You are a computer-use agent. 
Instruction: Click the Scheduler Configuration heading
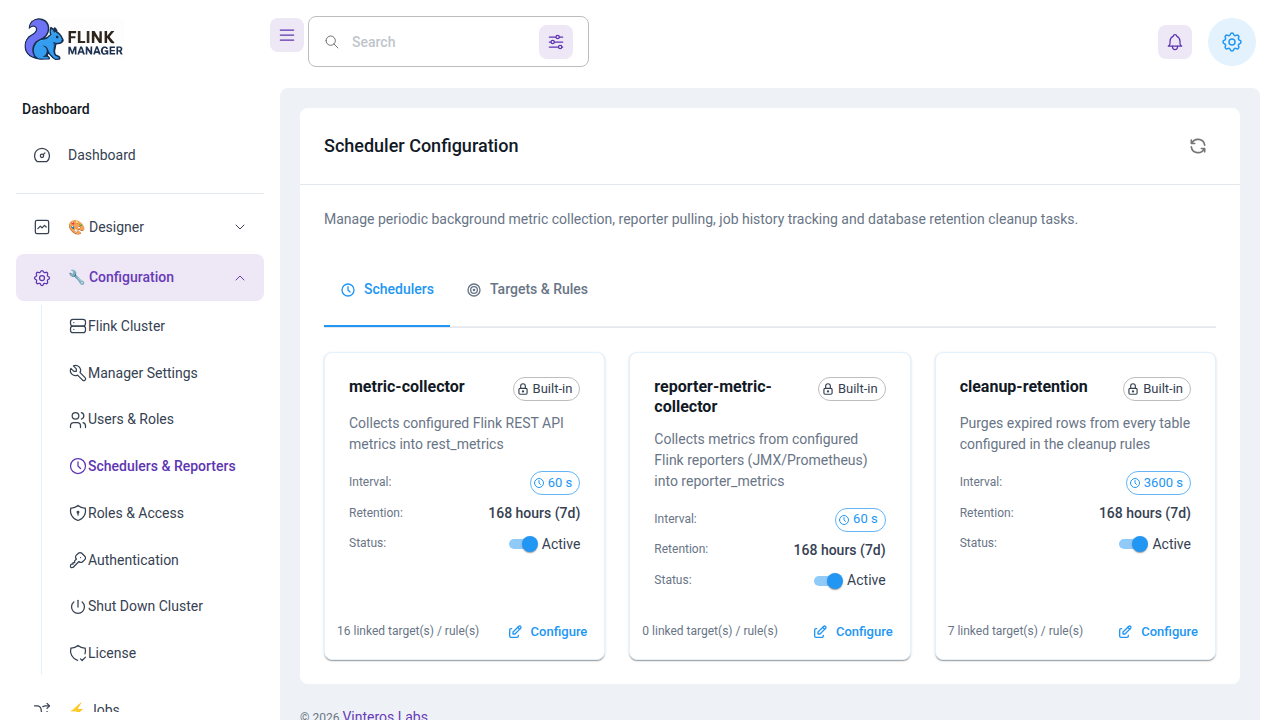click(x=421, y=146)
